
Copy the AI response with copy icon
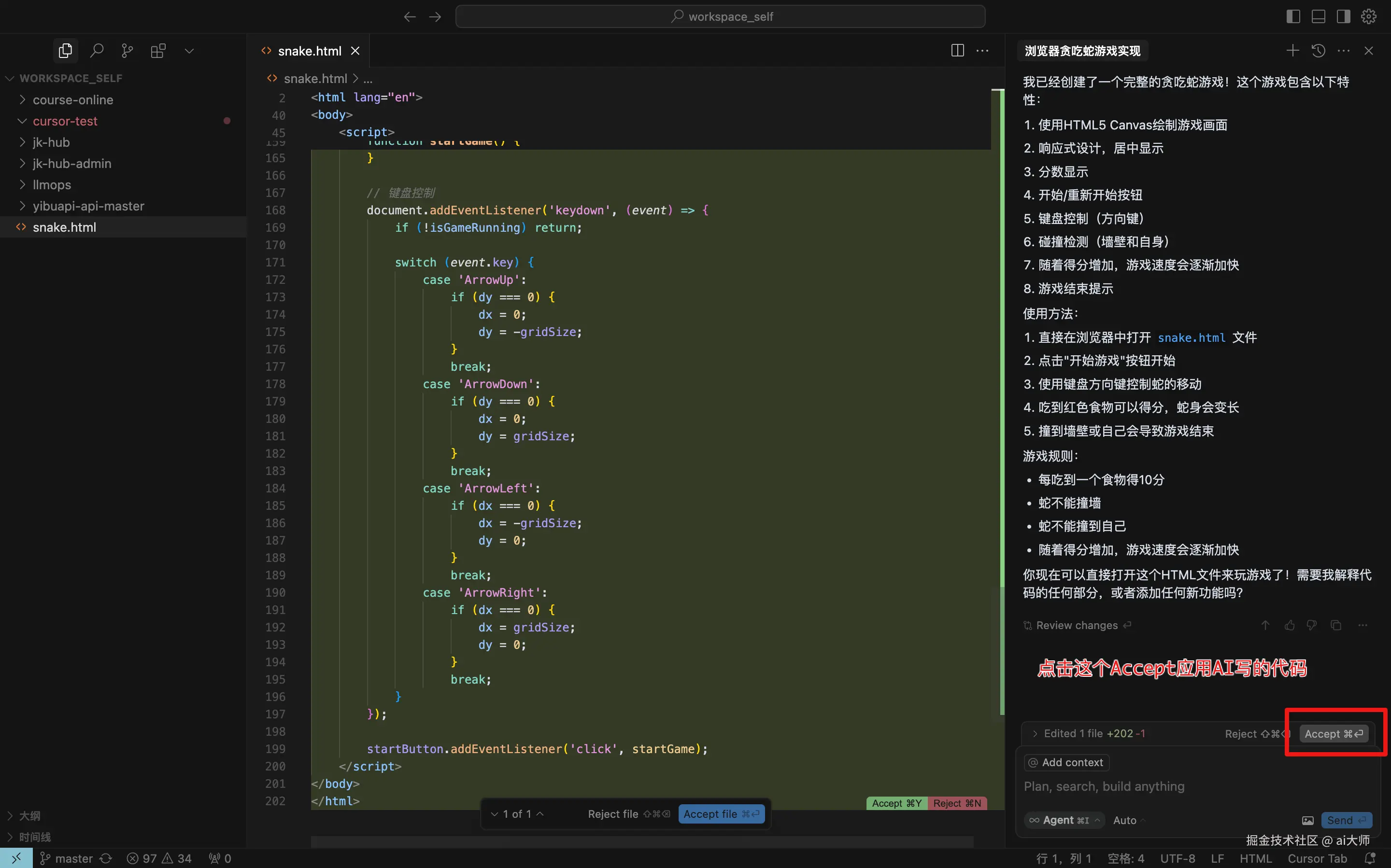pos(1336,625)
